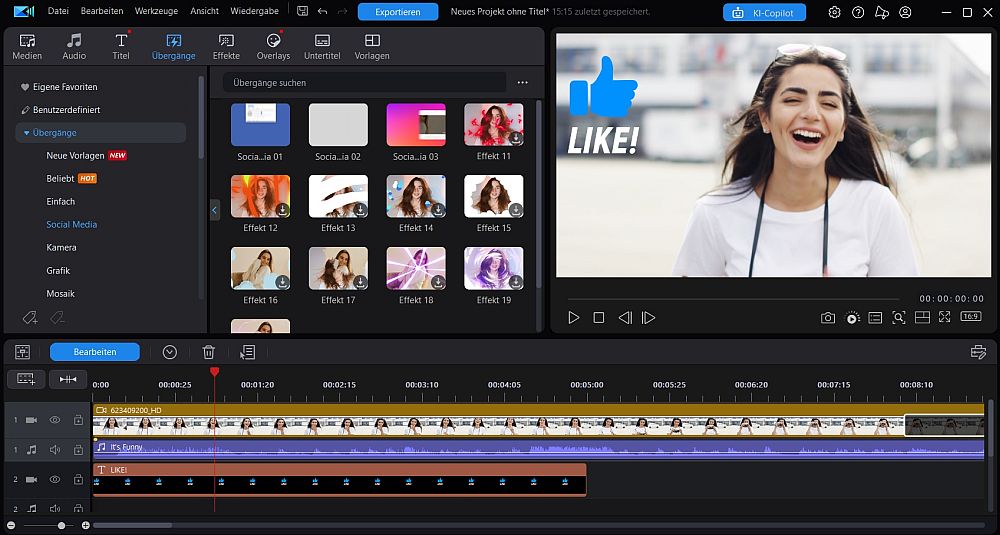Open the timeline more tools dropdown
Image resolution: width=1000 pixels, height=535 pixels.
(169, 352)
